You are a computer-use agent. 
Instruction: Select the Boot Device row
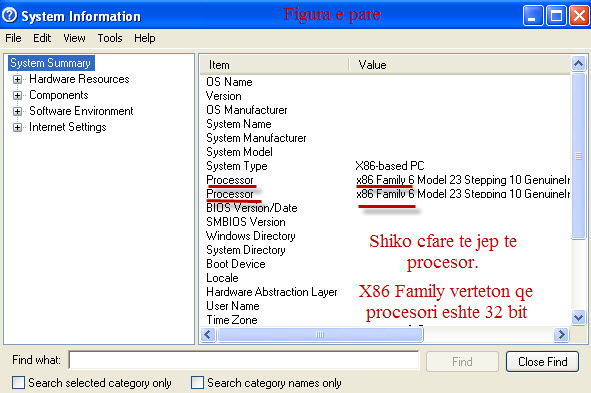[385, 263]
